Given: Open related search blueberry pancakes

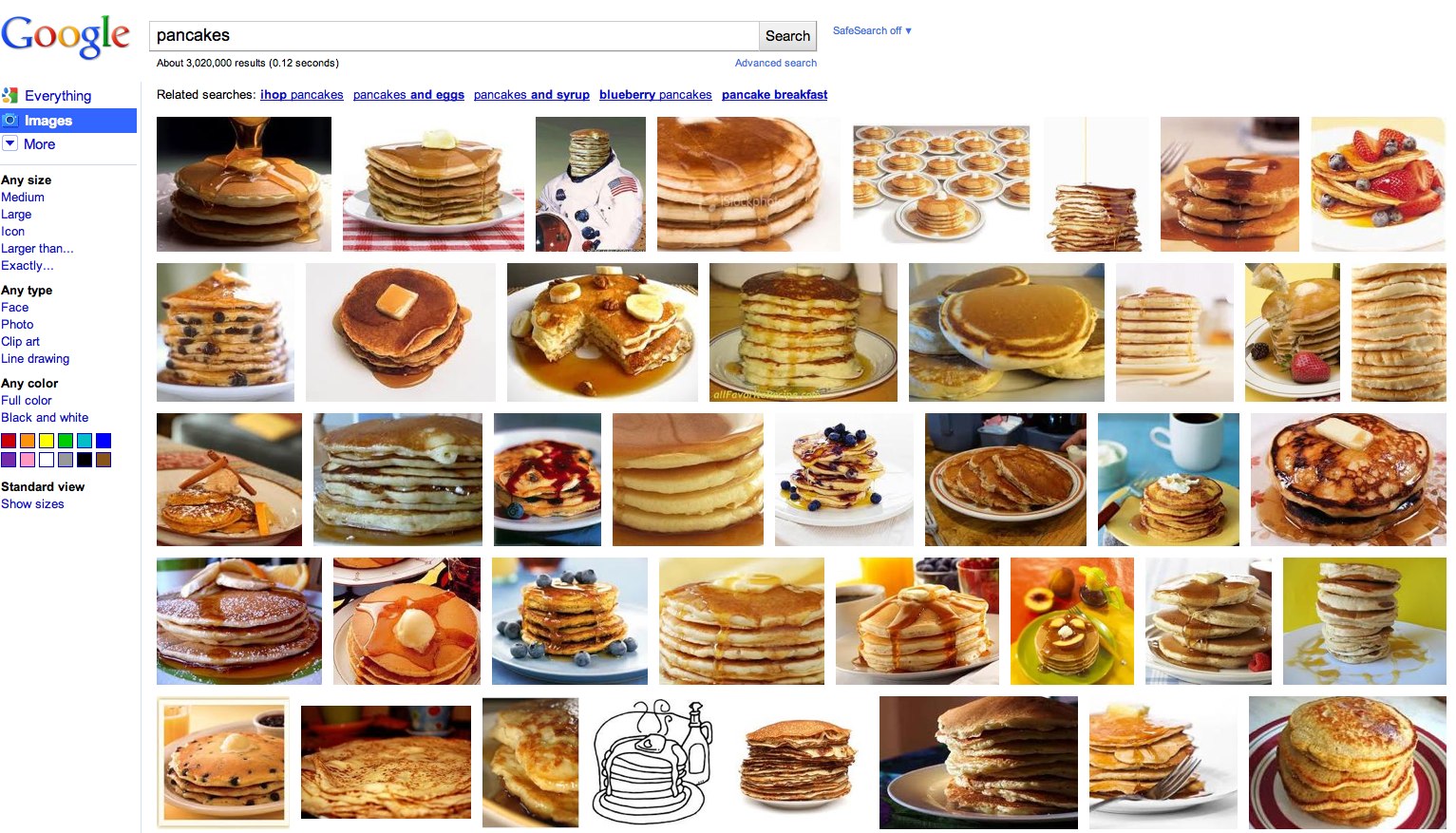Looking at the screenshot, I should tap(655, 94).
